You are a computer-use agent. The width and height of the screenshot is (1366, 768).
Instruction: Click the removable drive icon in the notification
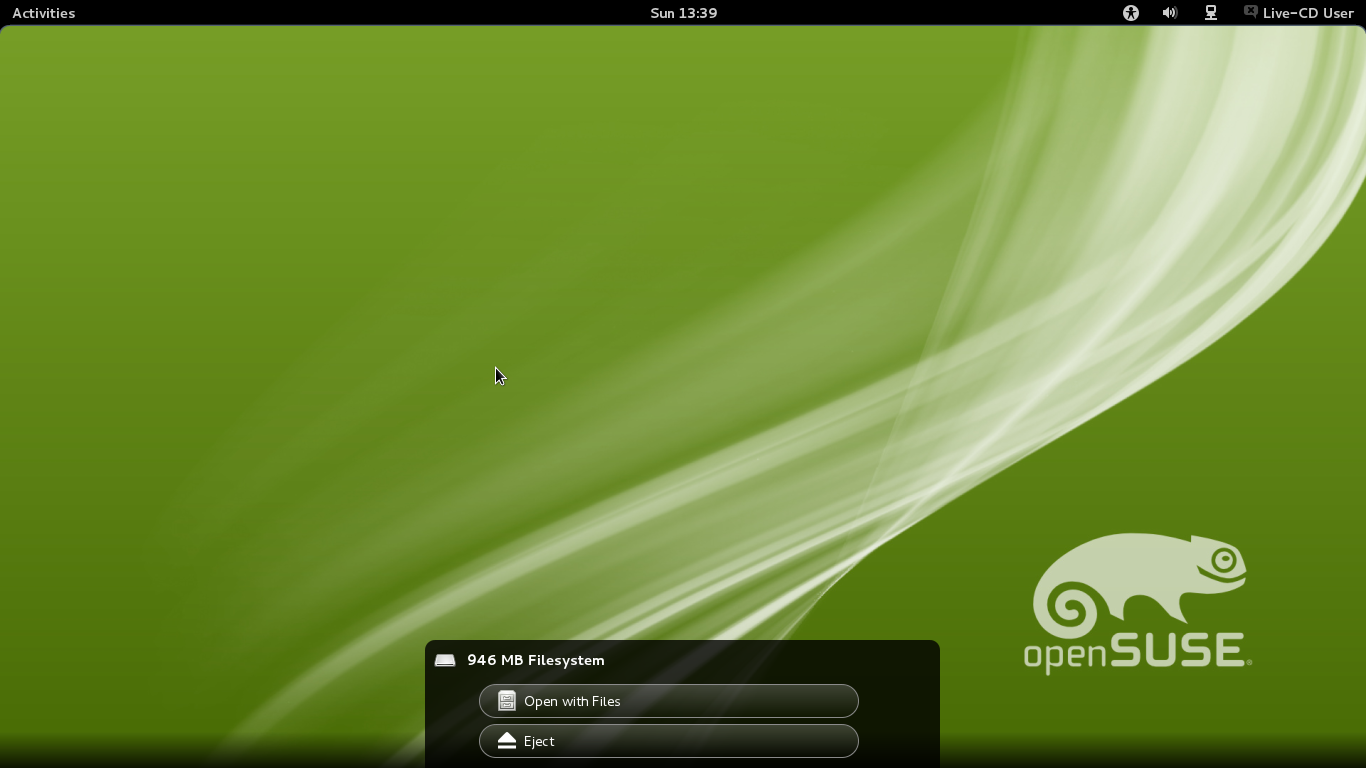pyautogui.click(x=444, y=660)
